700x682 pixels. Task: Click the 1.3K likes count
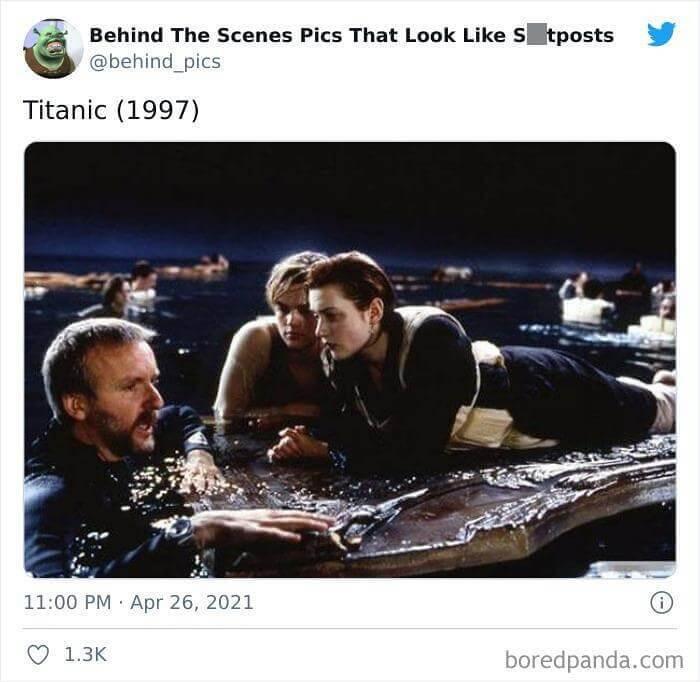pyautogui.click(x=85, y=655)
